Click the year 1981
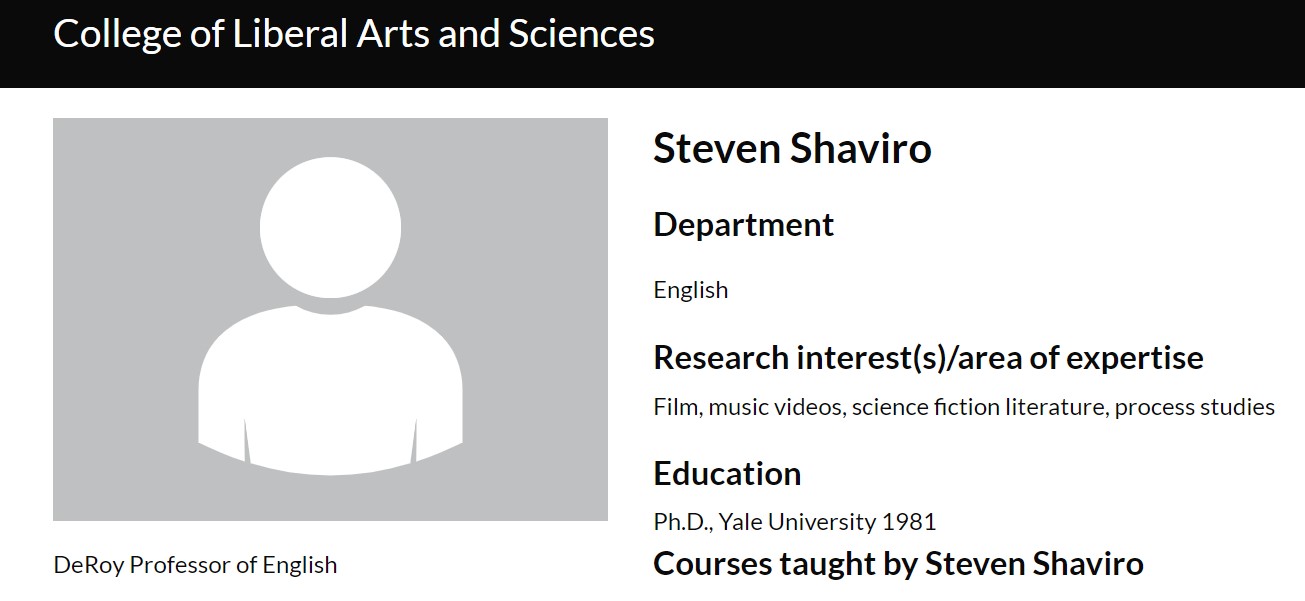Viewport: 1305px width, 601px height. (x=908, y=521)
